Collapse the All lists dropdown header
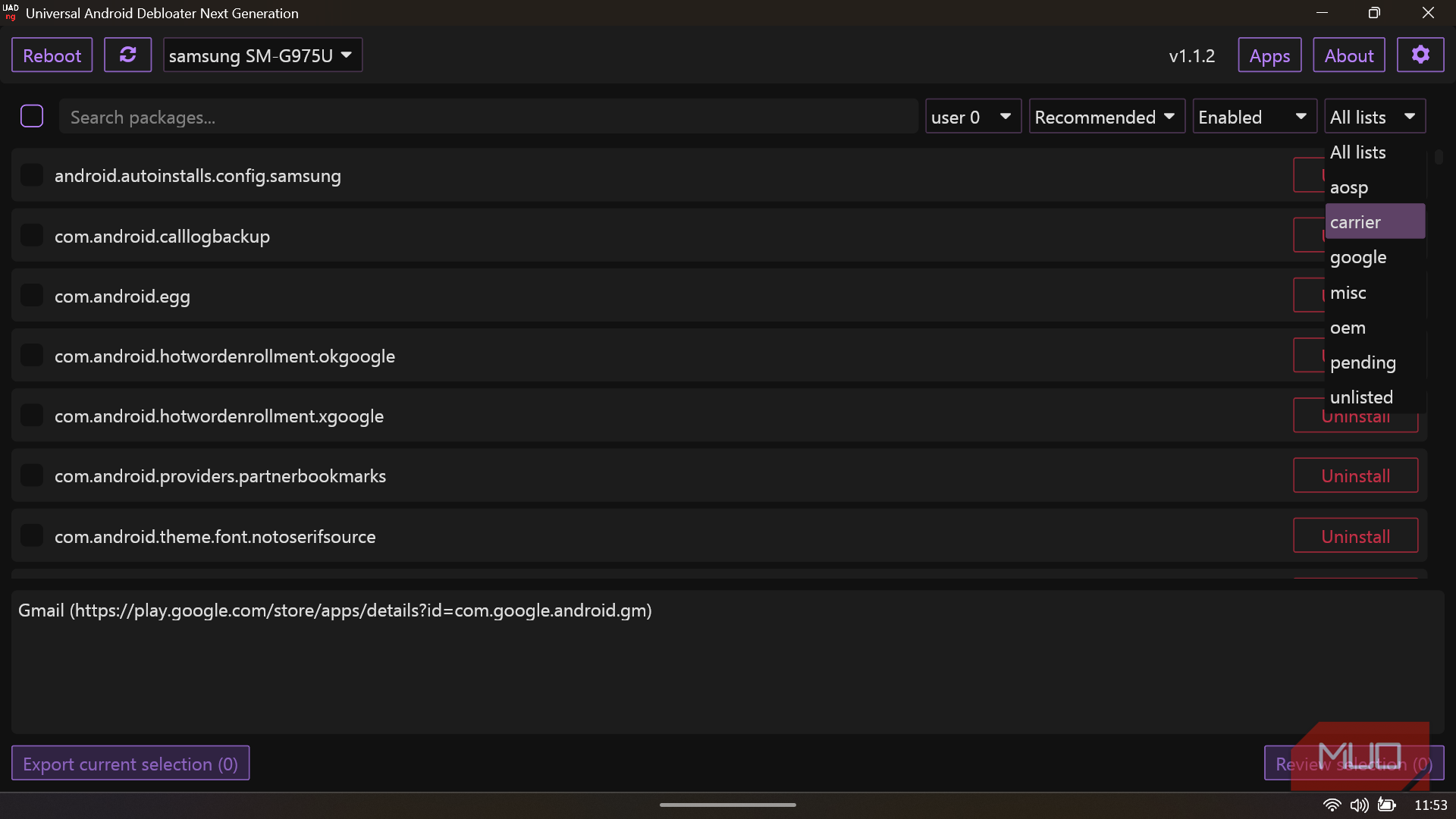 click(x=1375, y=117)
